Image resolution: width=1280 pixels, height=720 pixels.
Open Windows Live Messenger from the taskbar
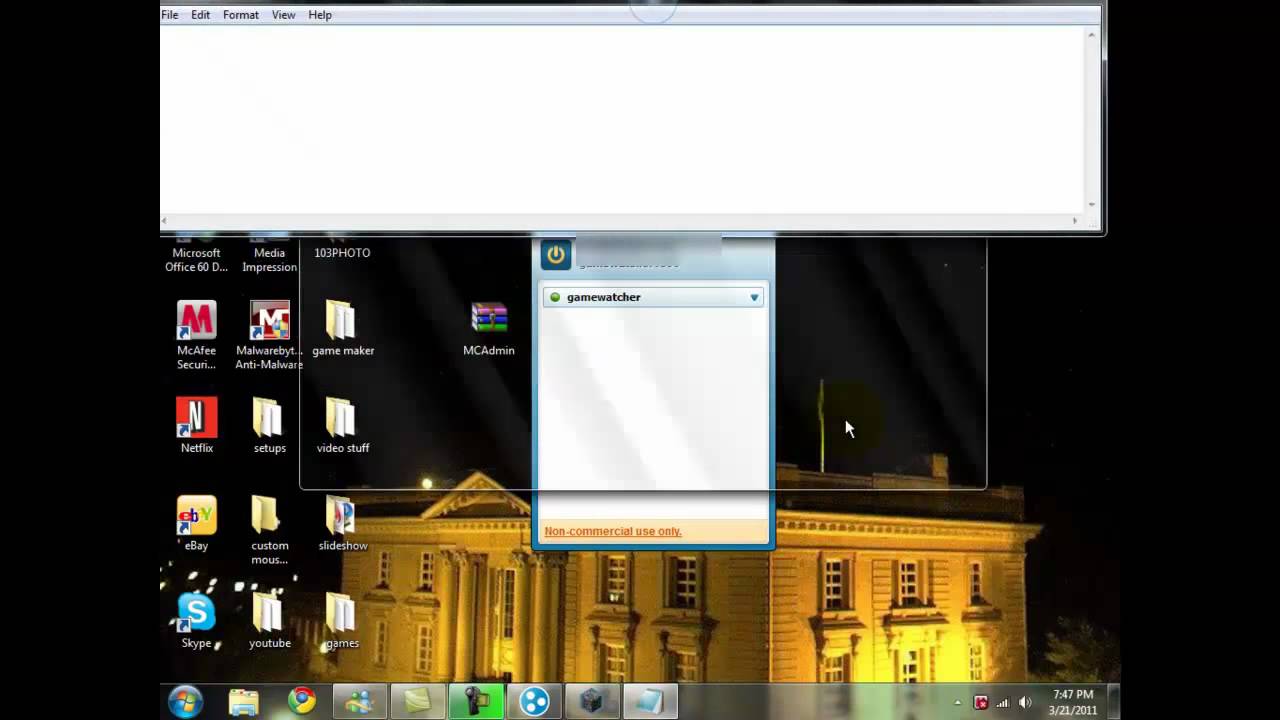click(x=360, y=702)
